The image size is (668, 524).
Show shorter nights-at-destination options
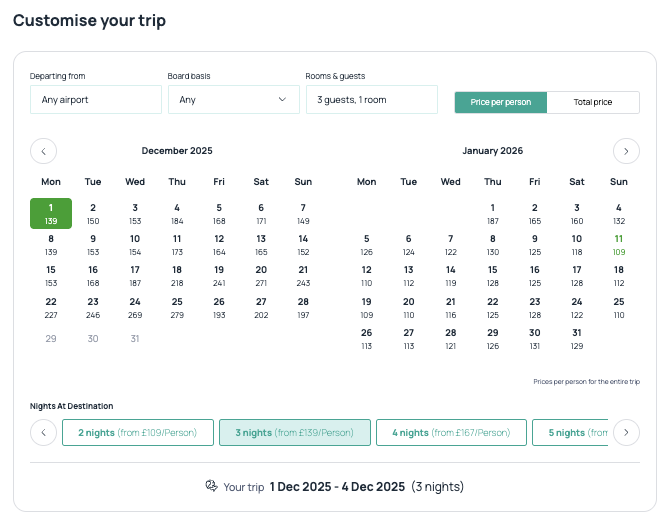pos(43,432)
